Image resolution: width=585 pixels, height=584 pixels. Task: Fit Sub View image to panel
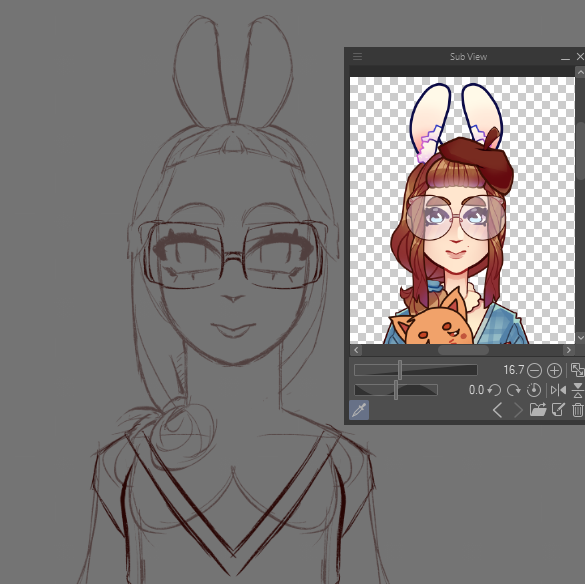pos(578,370)
